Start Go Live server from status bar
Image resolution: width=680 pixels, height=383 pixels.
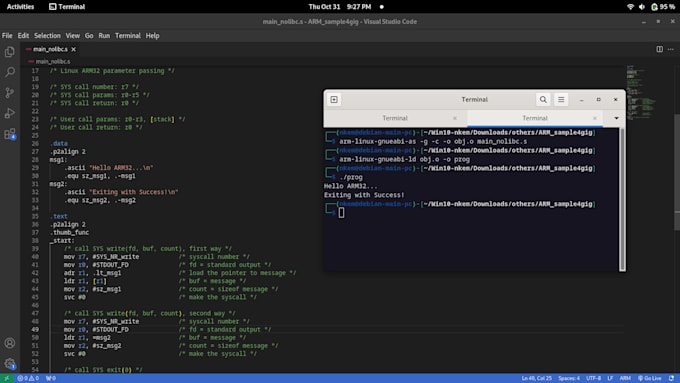[x=649, y=378]
